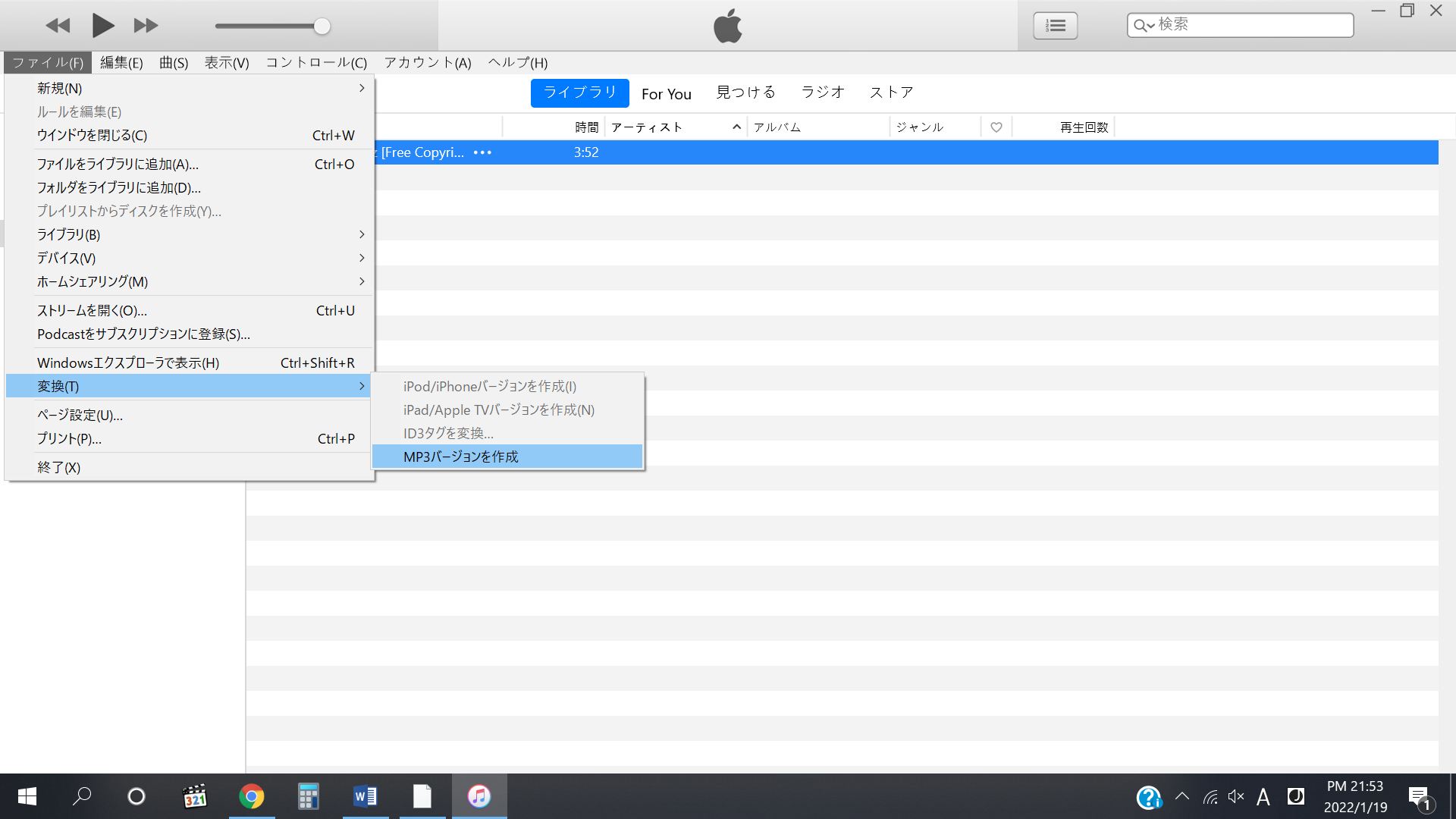The height and width of the screenshot is (819, 1456).
Task: Select MP3バージョンを作成
Action: [x=507, y=457]
